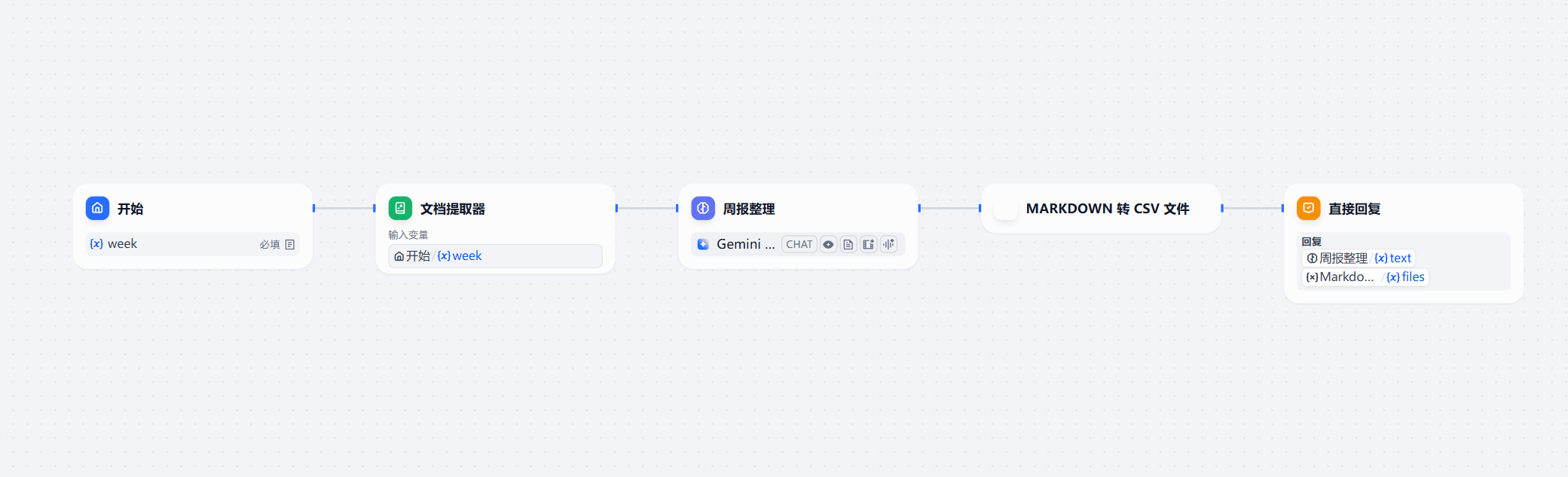Click the output handle of 开始 node
Viewport: 1568px width, 477px height.
click(x=313, y=208)
